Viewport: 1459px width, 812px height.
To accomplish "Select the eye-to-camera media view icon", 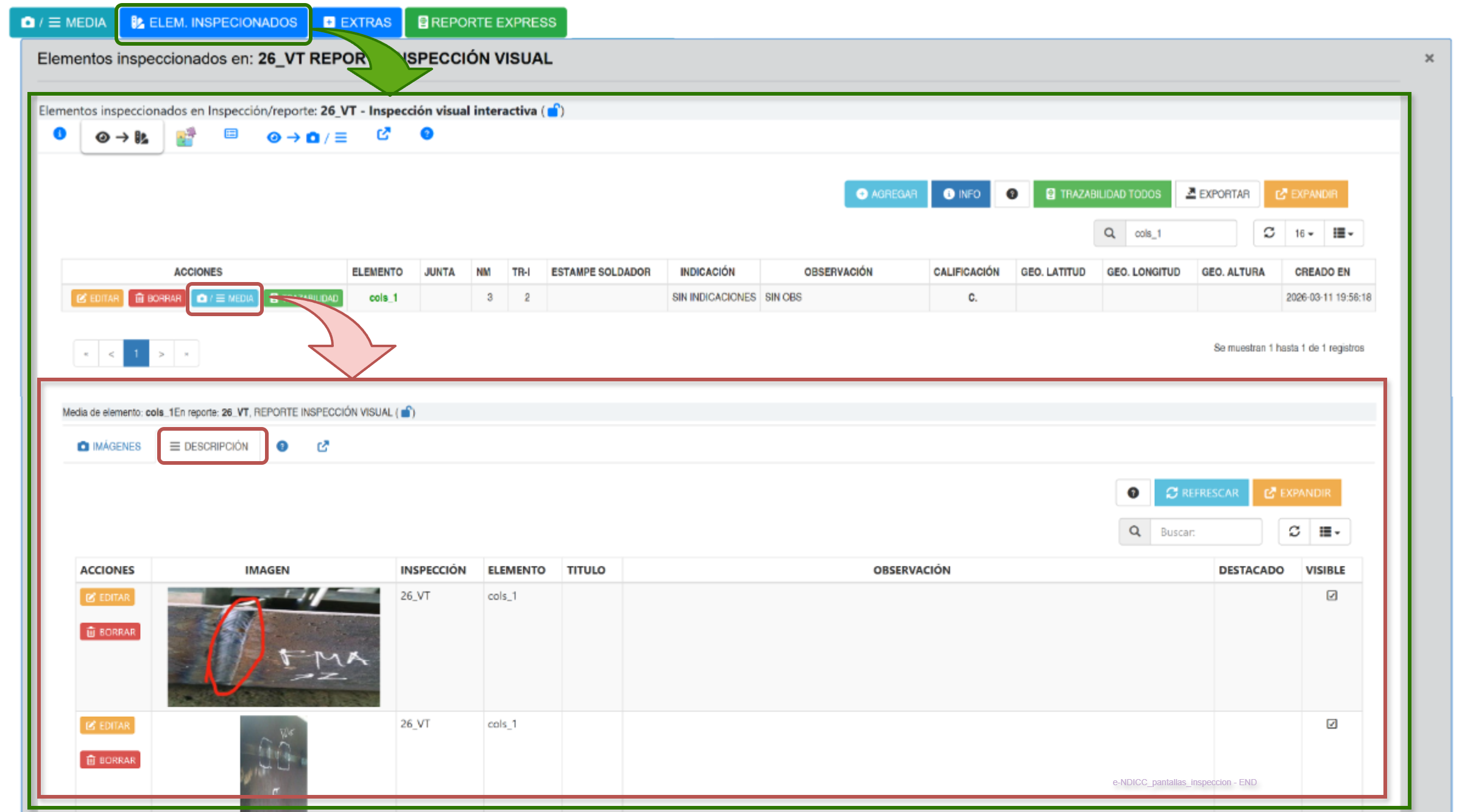I will 306,137.
